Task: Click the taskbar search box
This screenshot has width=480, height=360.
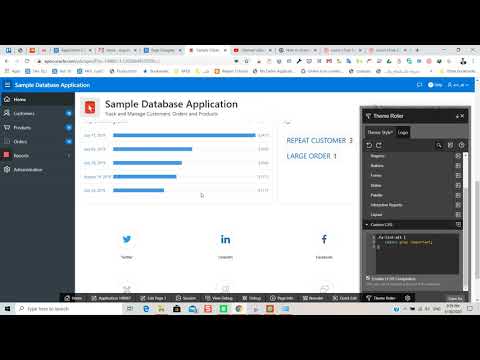Action: [68, 309]
